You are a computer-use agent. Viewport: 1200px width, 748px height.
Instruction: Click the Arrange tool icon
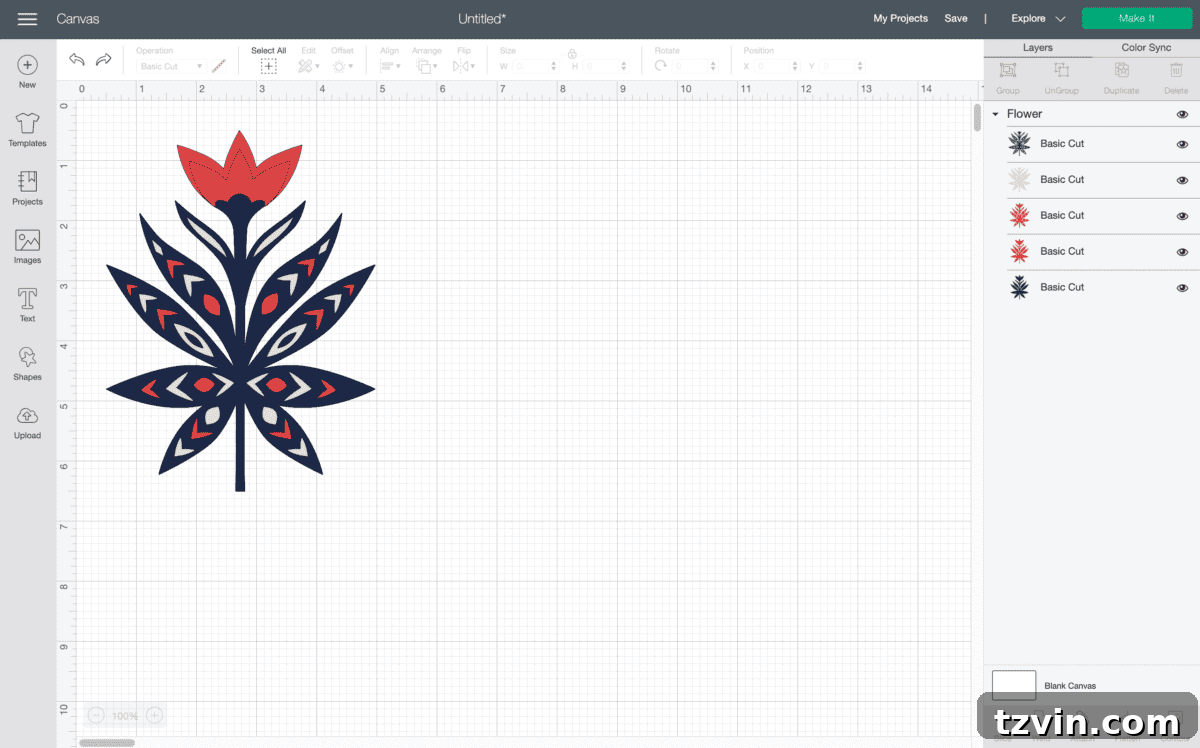(423, 66)
